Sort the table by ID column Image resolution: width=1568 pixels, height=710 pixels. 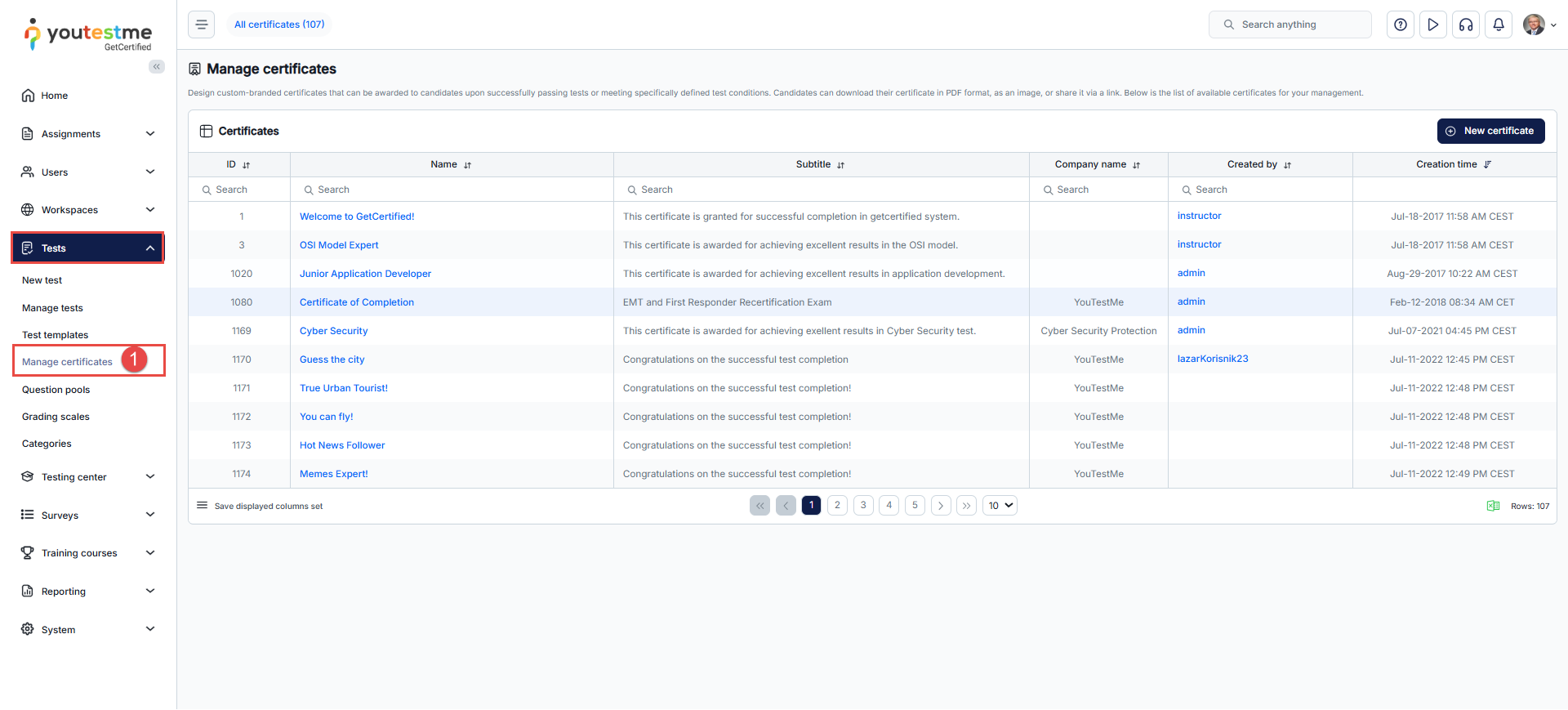click(x=246, y=165)
